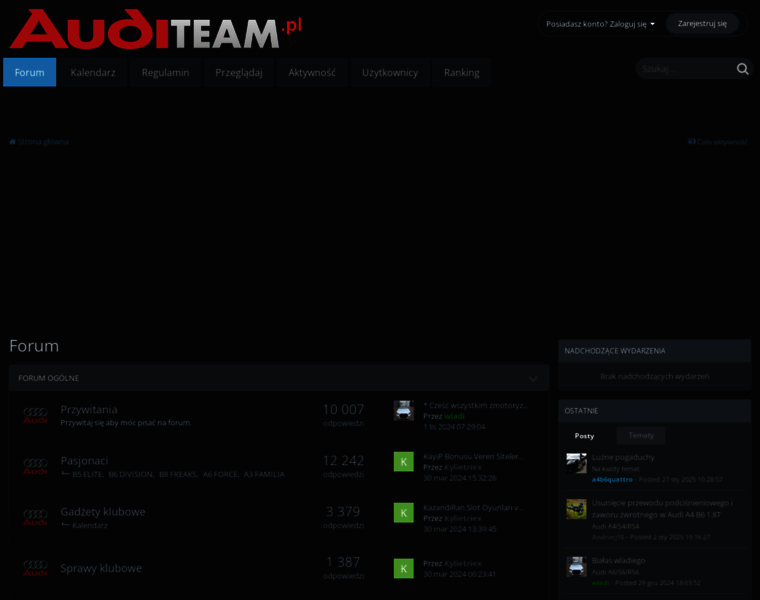
Task: Click the 10 007 odpowiedzi count
Action: 343,414
